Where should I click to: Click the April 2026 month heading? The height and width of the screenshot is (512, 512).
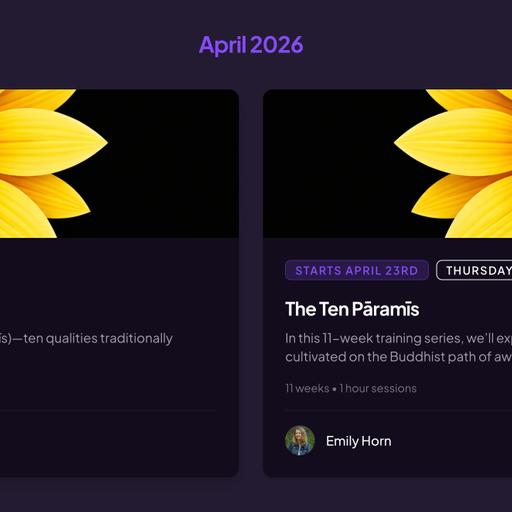tap(251, 45)
